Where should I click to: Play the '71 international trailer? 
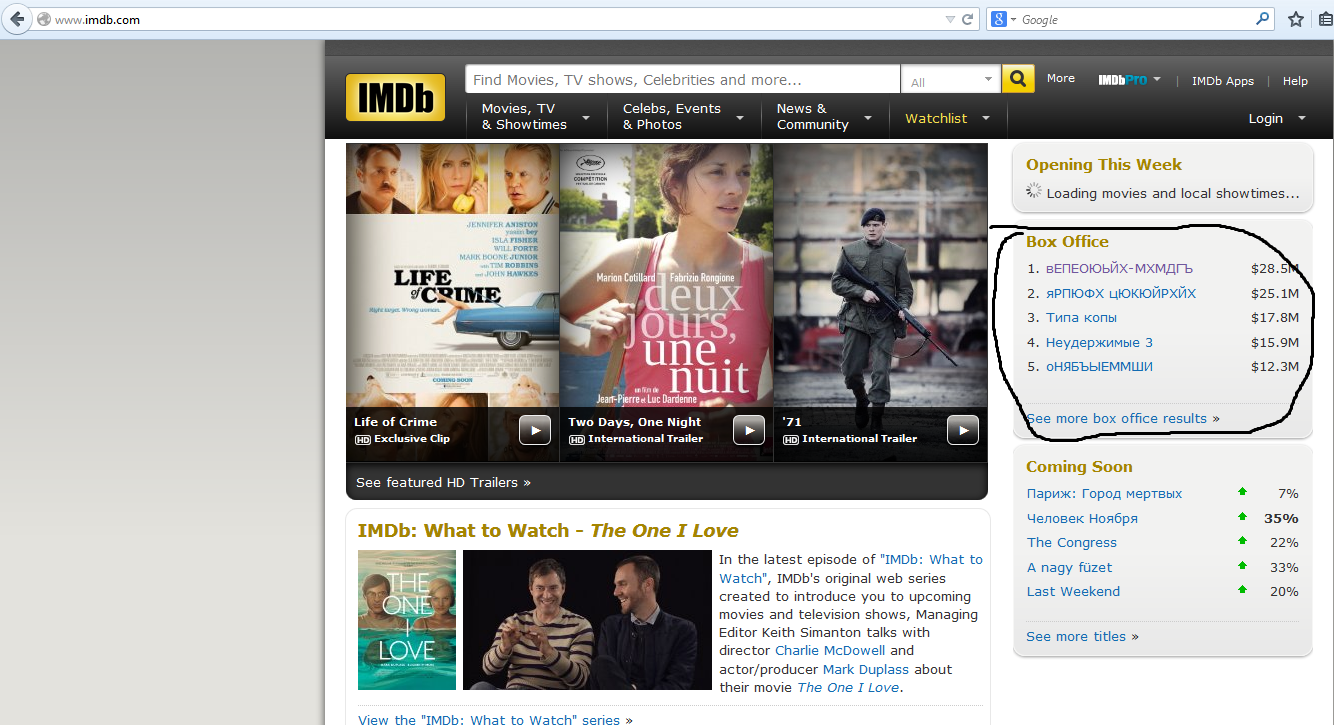[963, 430]
